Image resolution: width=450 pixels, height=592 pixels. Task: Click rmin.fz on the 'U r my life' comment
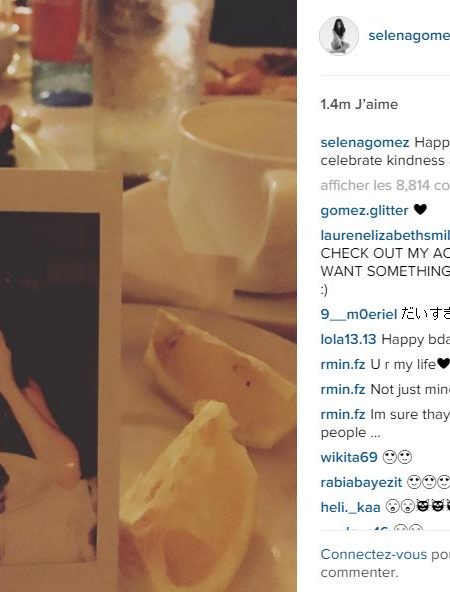[343, 364]
